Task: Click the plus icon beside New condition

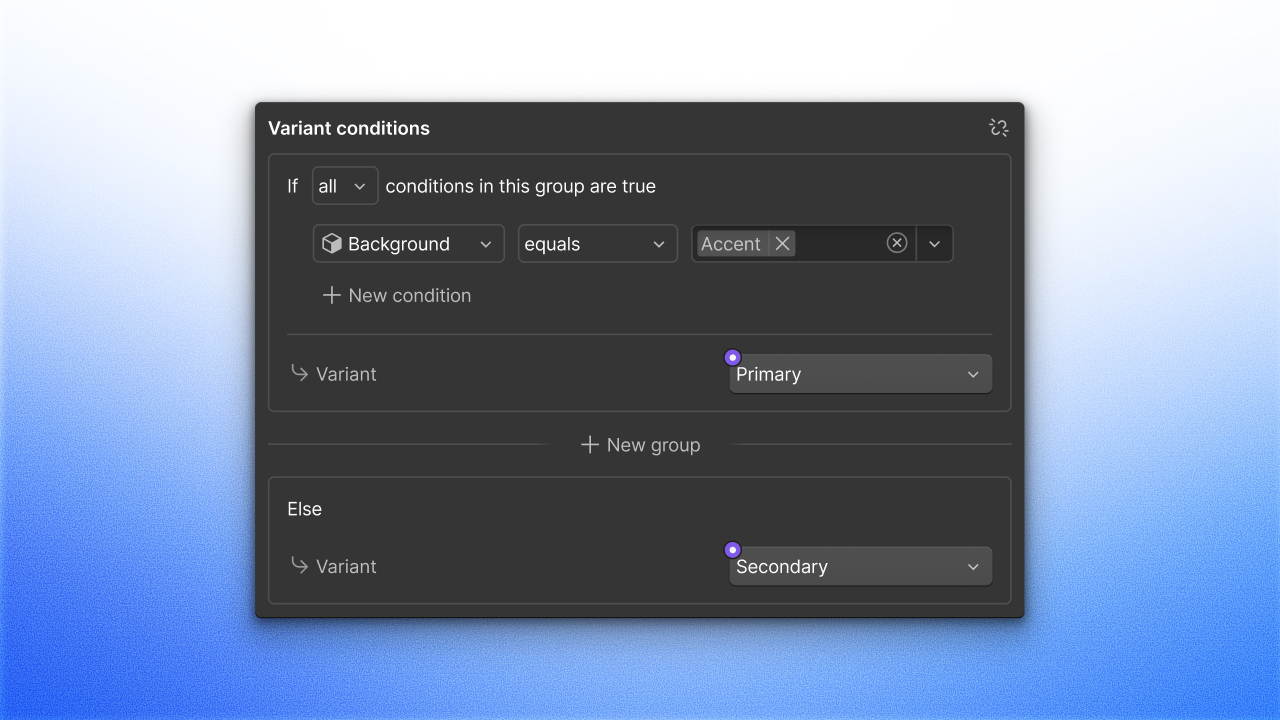Action: pos(331,295)
